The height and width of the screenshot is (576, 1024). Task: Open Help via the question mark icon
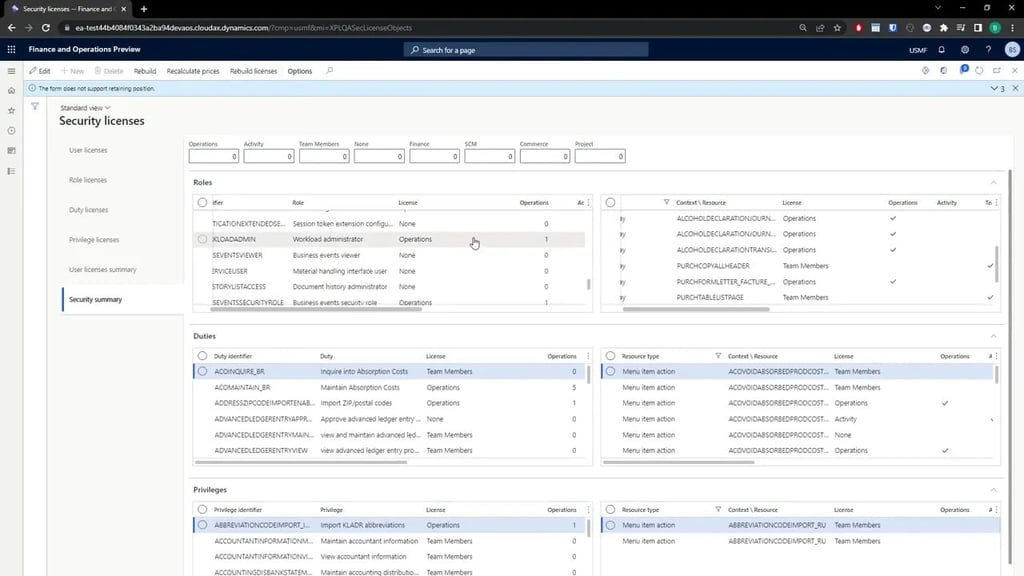point(987,49)
